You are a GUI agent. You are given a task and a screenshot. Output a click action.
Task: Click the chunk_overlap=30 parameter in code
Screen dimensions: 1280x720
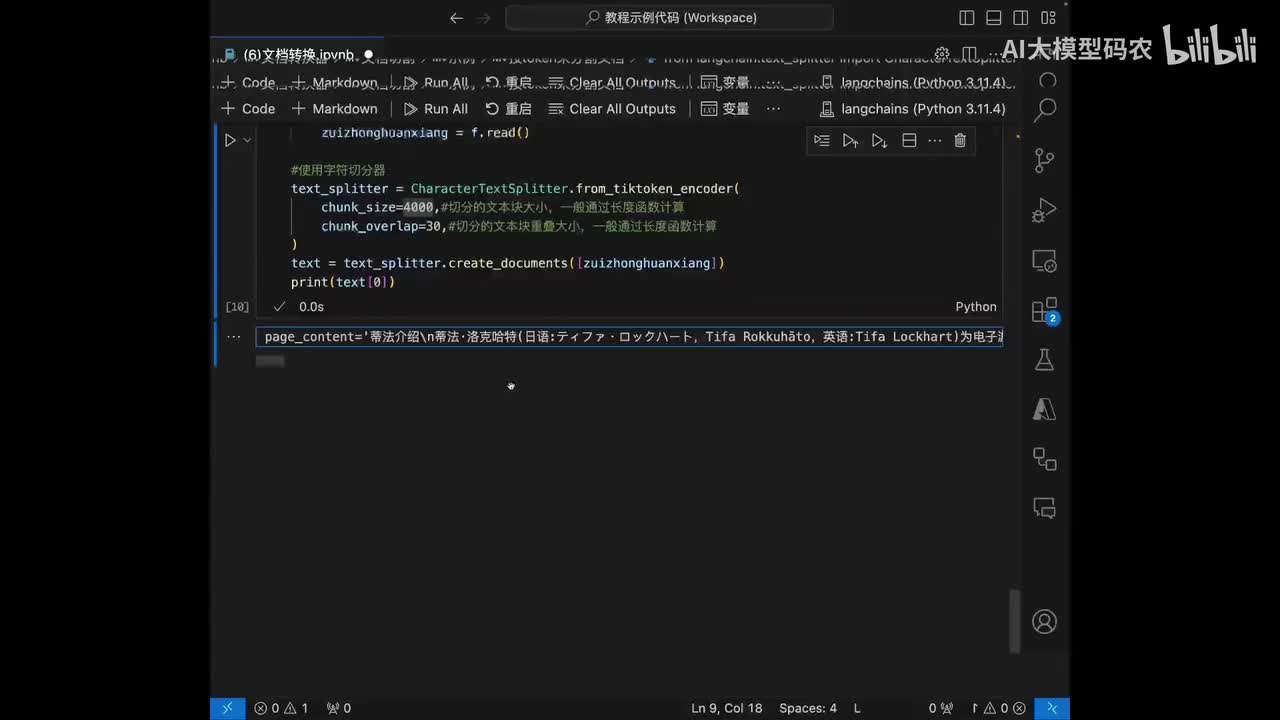[381, 226]
